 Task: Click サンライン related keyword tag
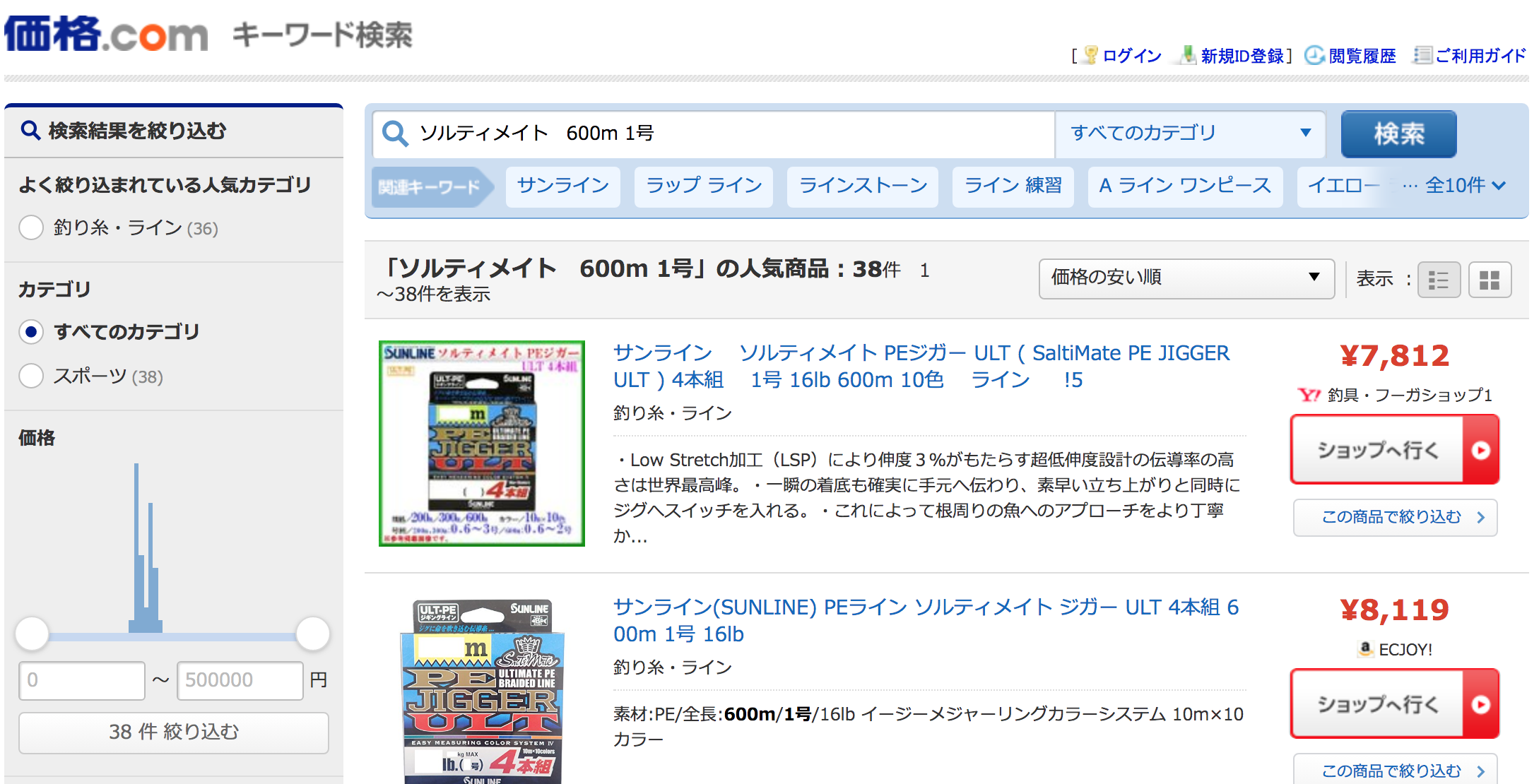(562, 186)
